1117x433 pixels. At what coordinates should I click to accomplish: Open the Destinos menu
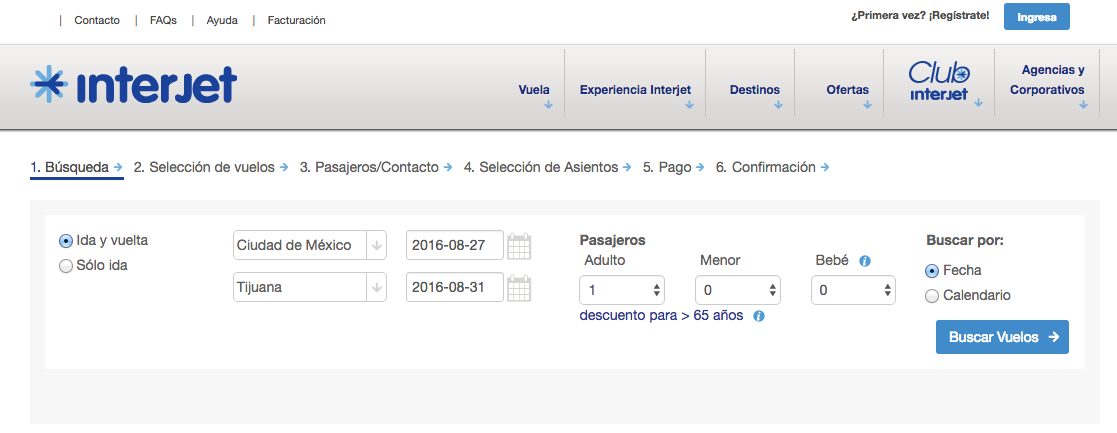point(754,90)
